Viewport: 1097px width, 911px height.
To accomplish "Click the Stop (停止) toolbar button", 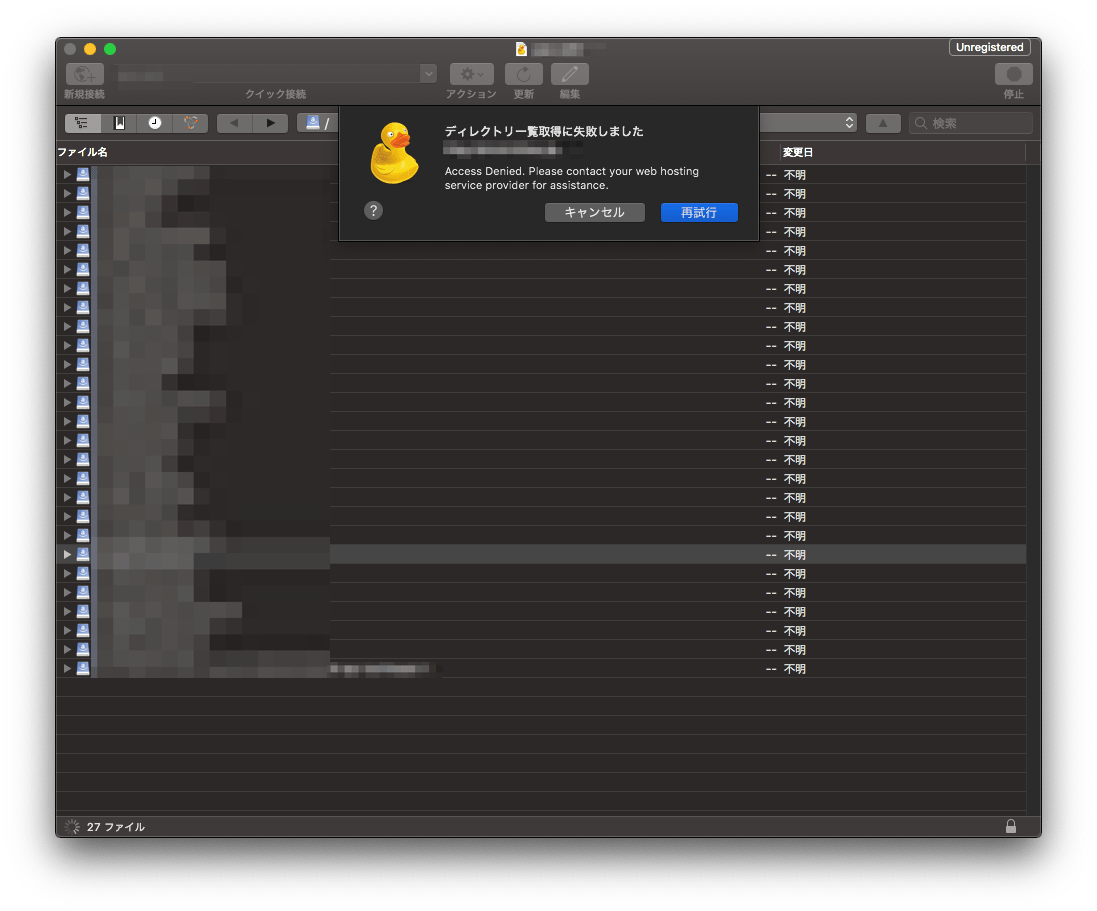I will (1013, 74).
